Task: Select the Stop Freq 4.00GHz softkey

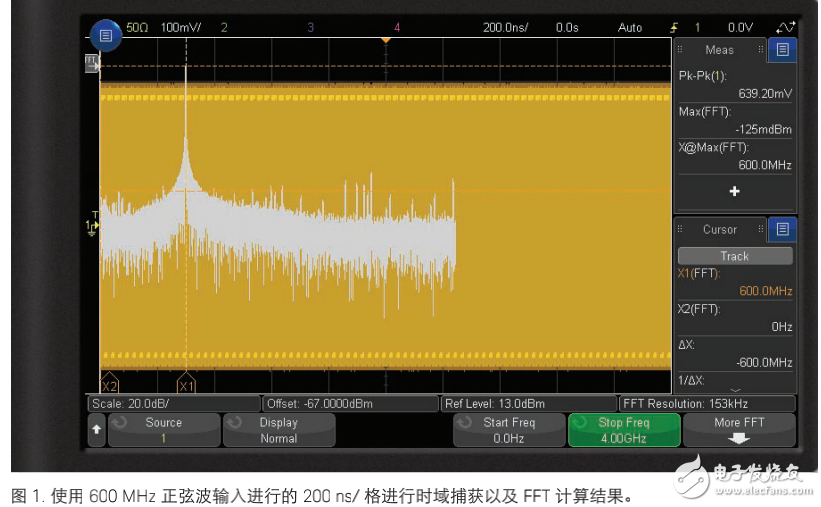Action: click(624, 430)
